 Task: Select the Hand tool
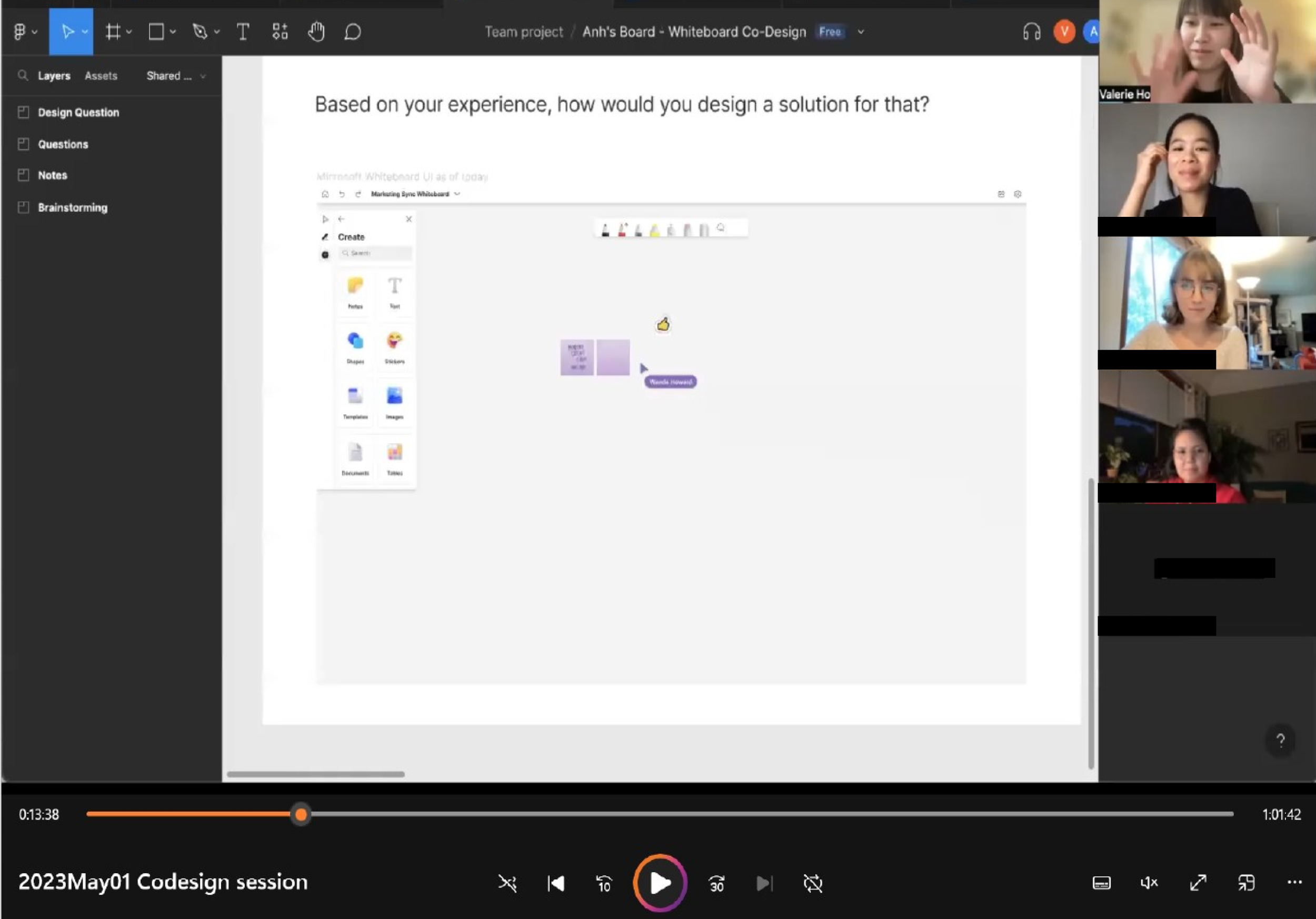316,32
